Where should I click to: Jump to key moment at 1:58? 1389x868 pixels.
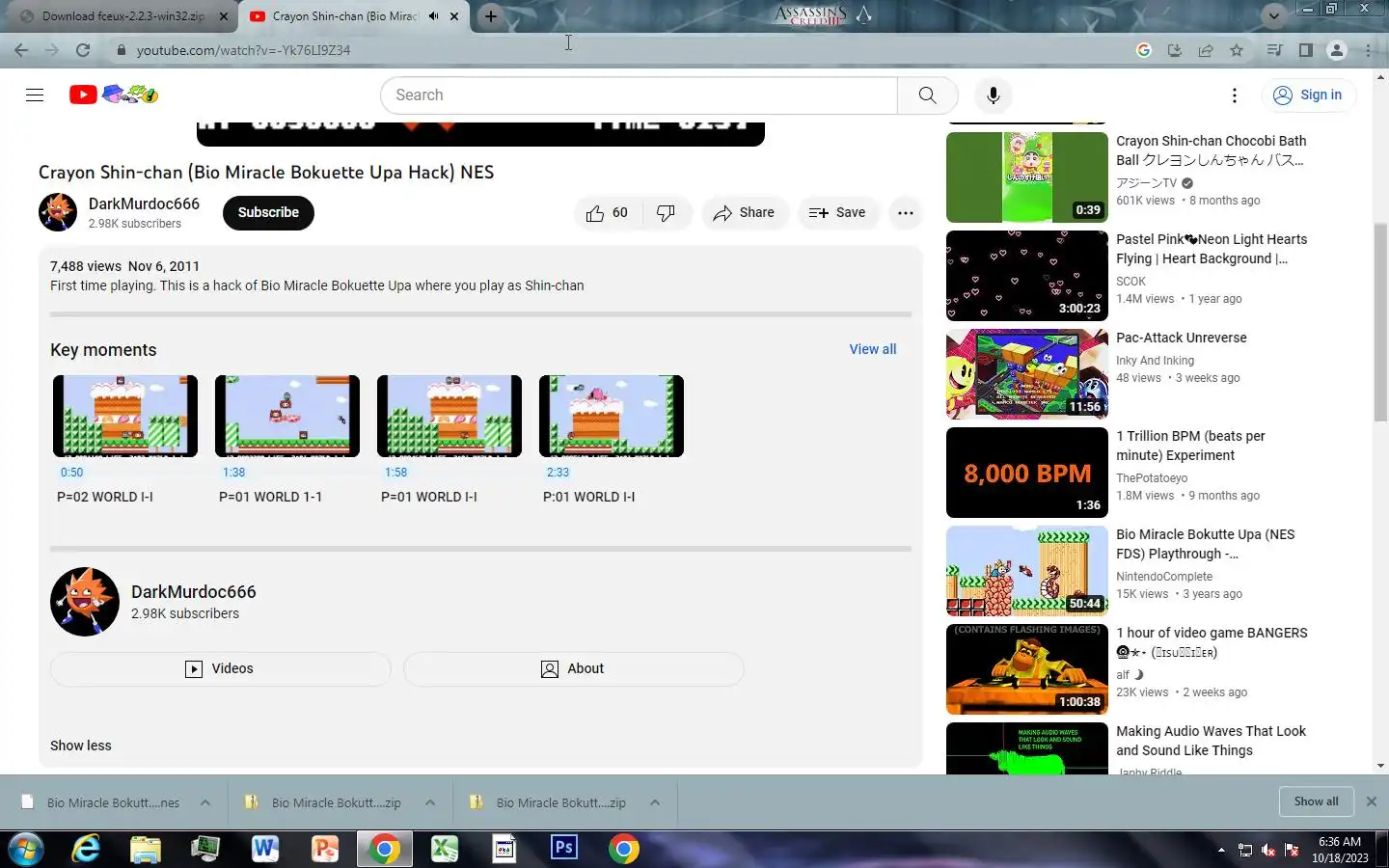click(x=449, y=417)
